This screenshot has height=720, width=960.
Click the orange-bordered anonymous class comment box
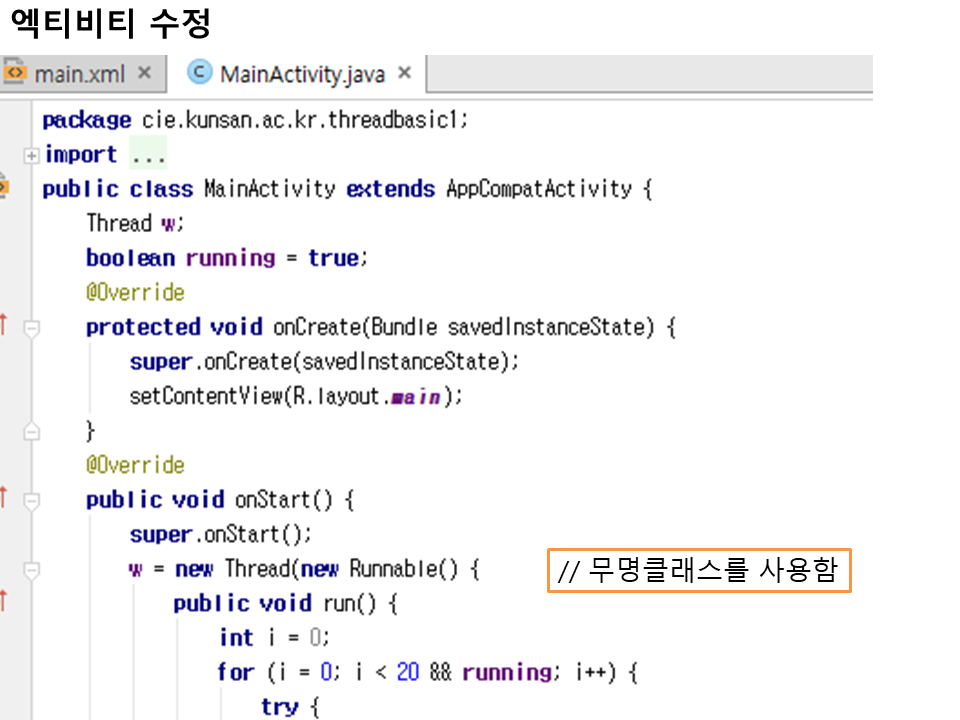pos(698,571)
